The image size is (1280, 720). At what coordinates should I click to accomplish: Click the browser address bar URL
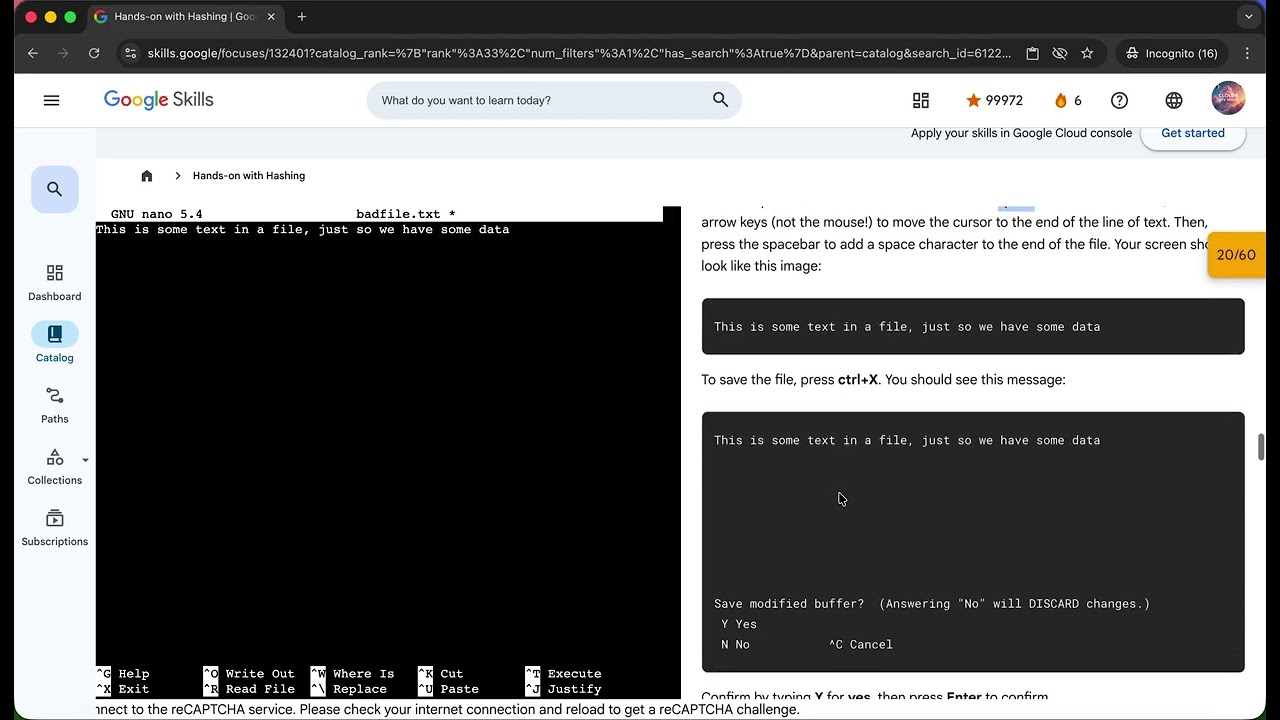(x=579, y=53)
